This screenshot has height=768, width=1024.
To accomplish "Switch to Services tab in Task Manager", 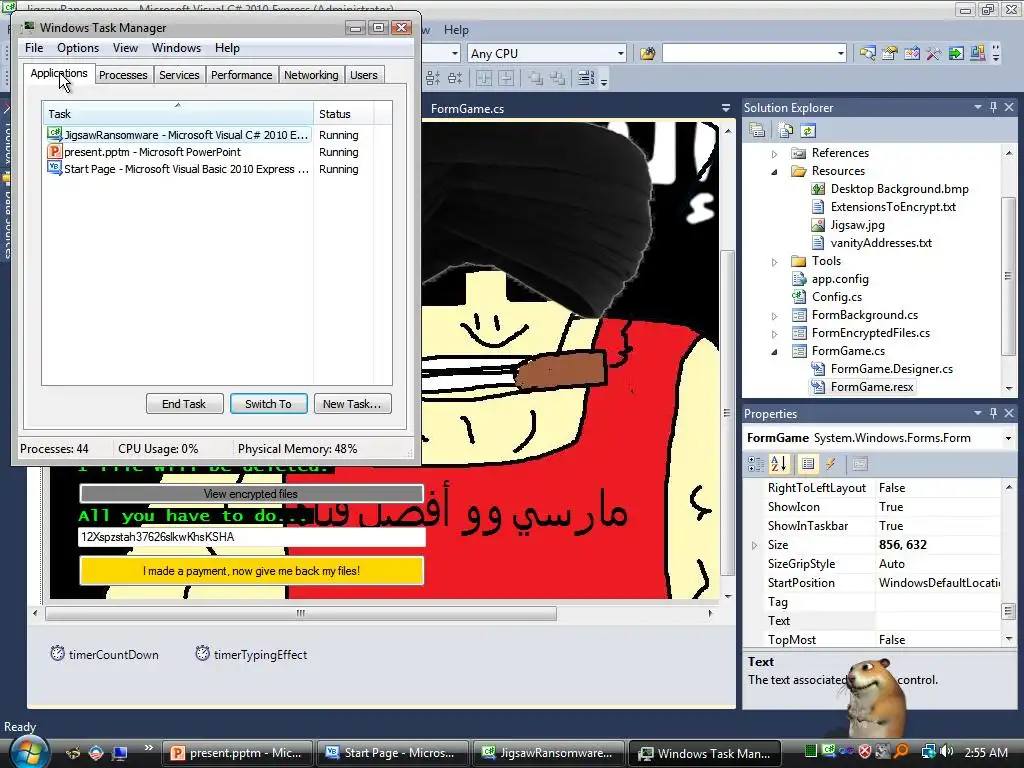I will [179, 75].
